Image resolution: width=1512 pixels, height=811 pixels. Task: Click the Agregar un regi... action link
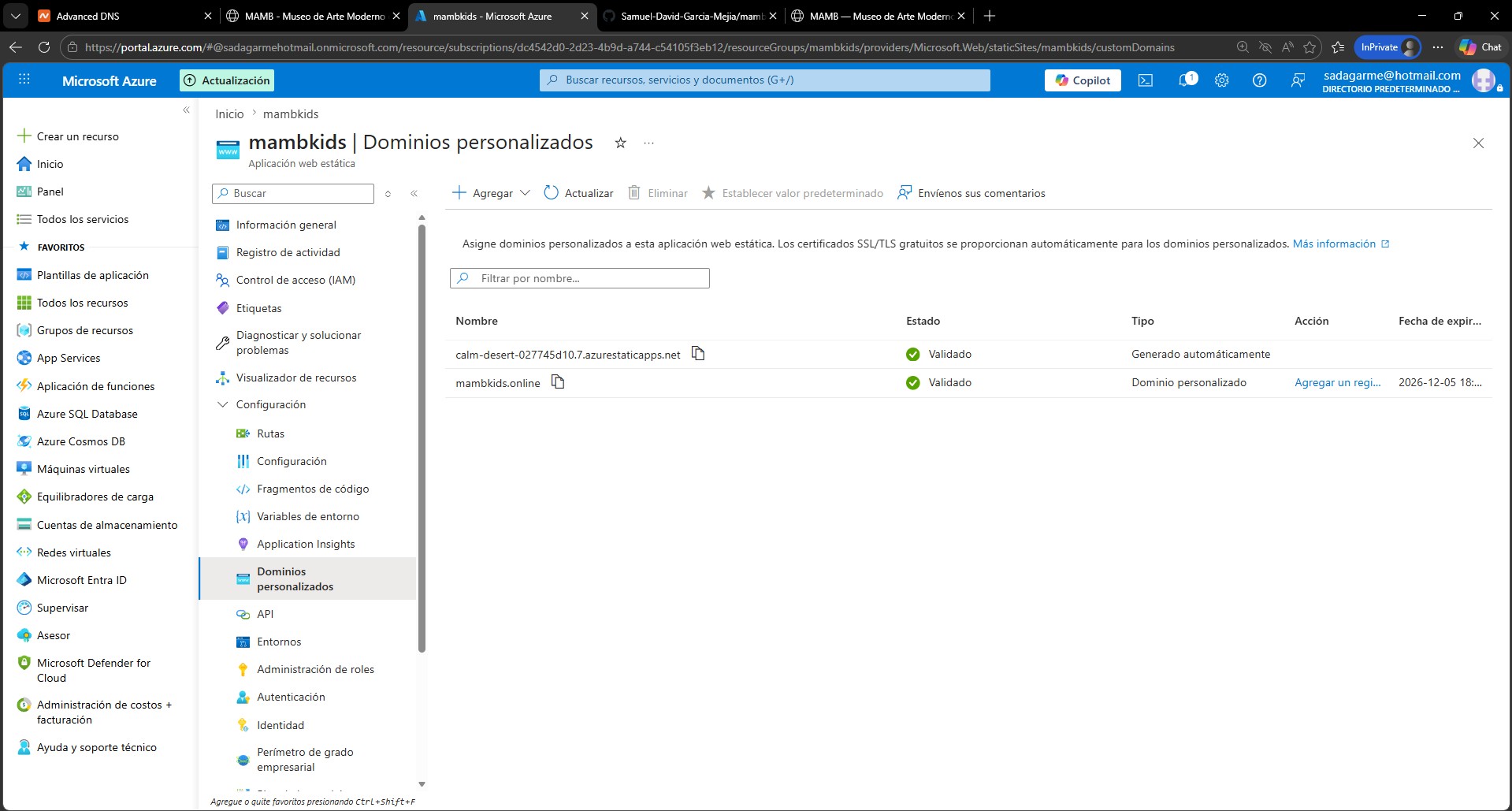tap(1338, 382)
